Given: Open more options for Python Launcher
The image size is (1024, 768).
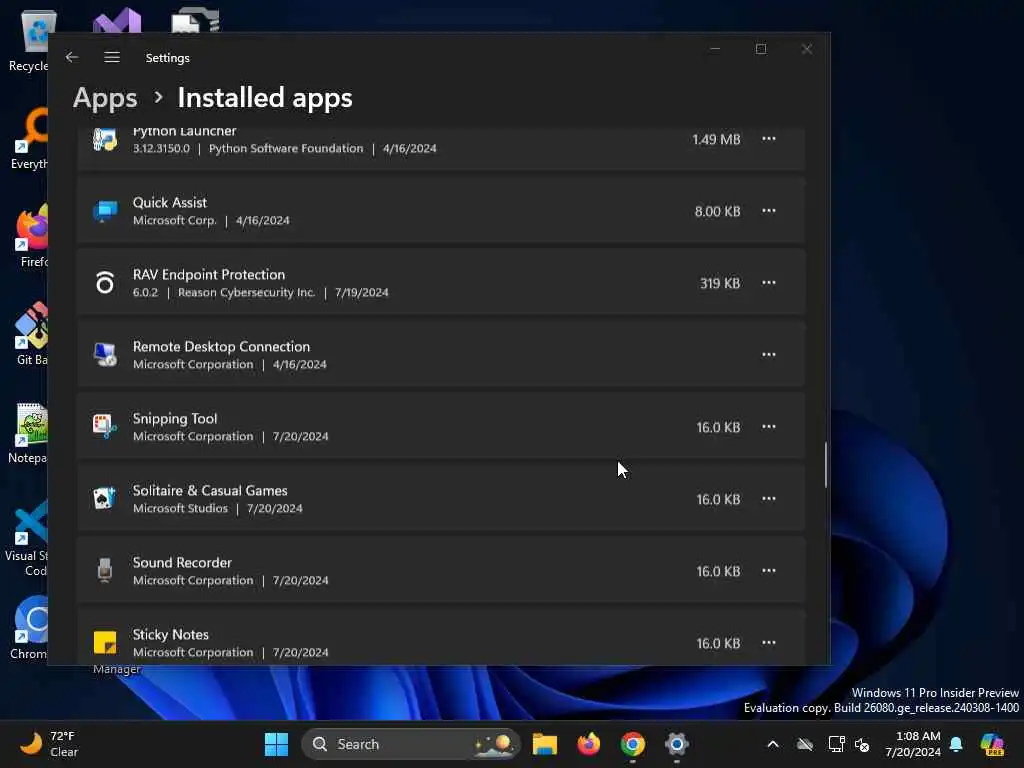Looking at the screenshot, I should point(769,138).
